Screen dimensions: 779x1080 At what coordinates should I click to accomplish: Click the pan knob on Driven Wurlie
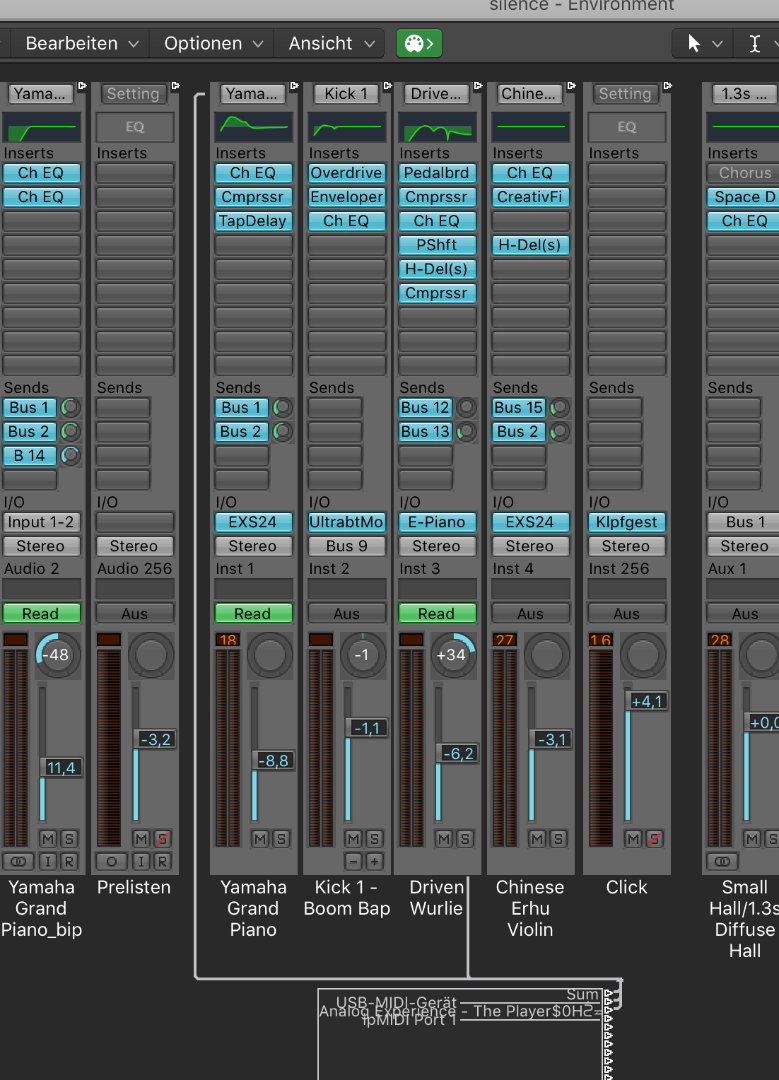click(455, 655)
